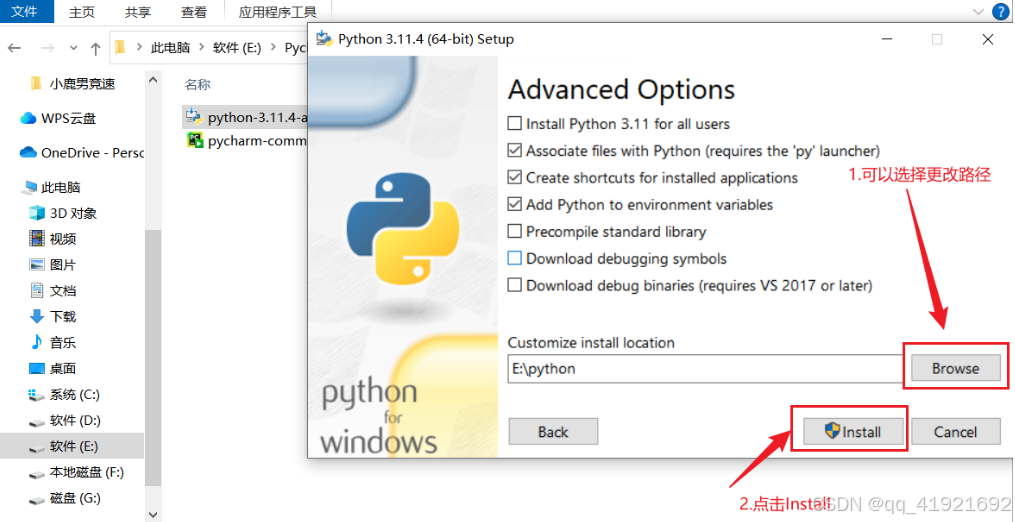Expand chevron after 此电脑 in address bar
The image size is (1015, 522).
202,48
